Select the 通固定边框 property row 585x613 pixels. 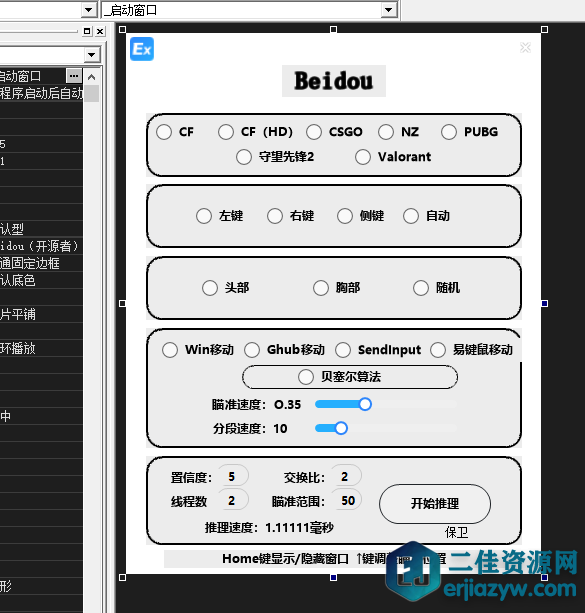point(41,263)
